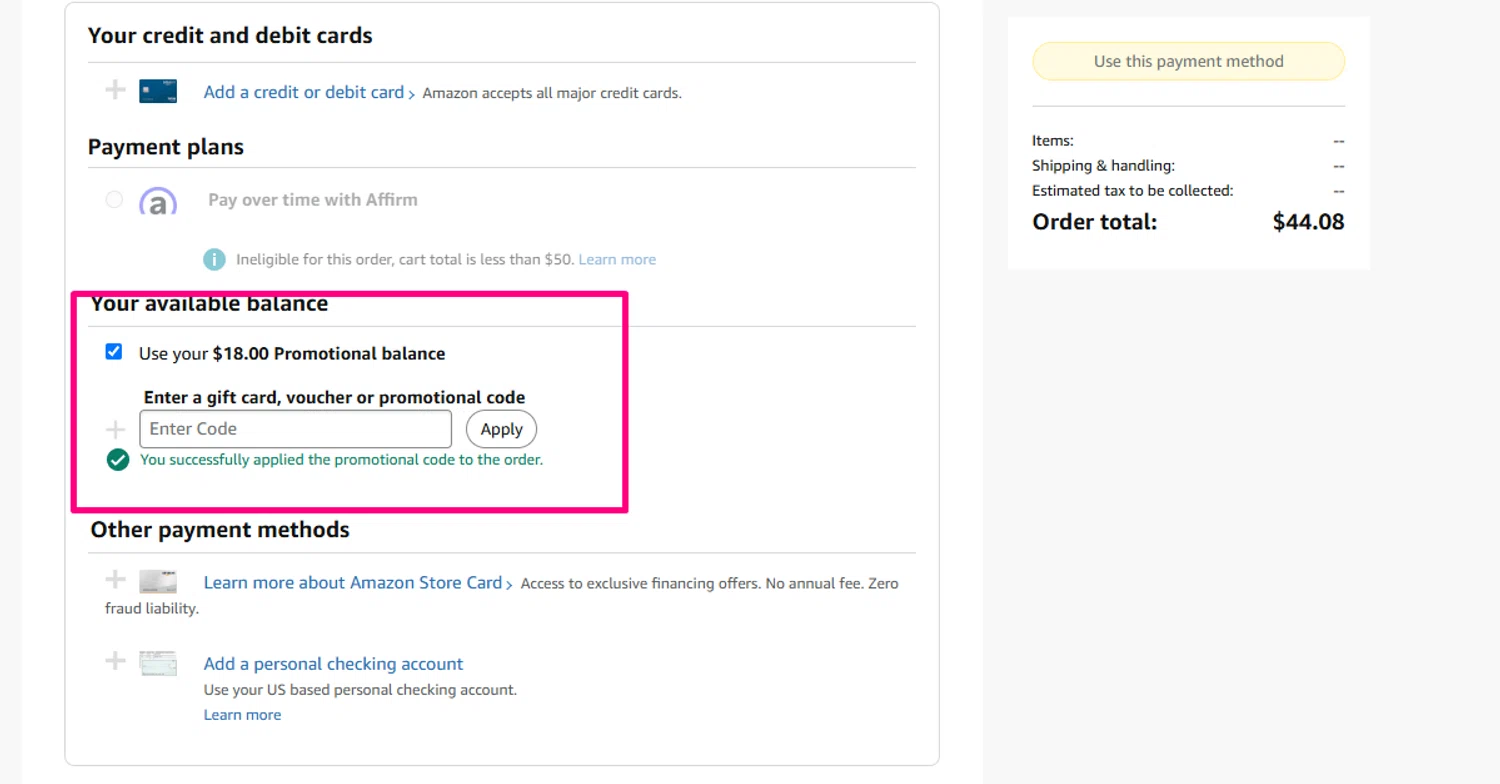Expand the chevron after Add a credit or debit card
1500x784 pixels.
412,94
